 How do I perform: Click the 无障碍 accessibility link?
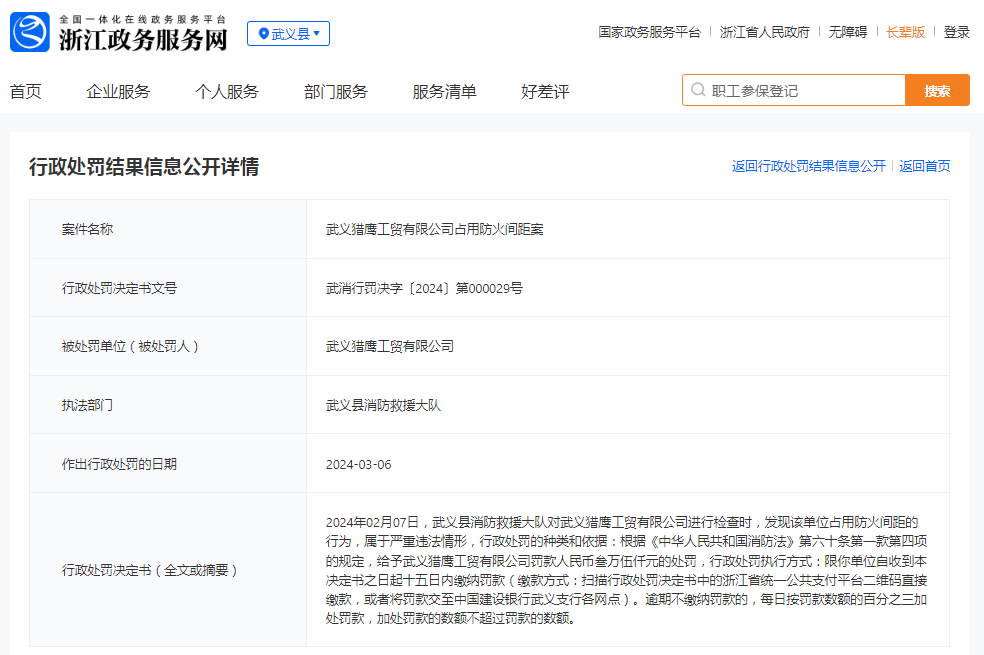coord(847,32)
